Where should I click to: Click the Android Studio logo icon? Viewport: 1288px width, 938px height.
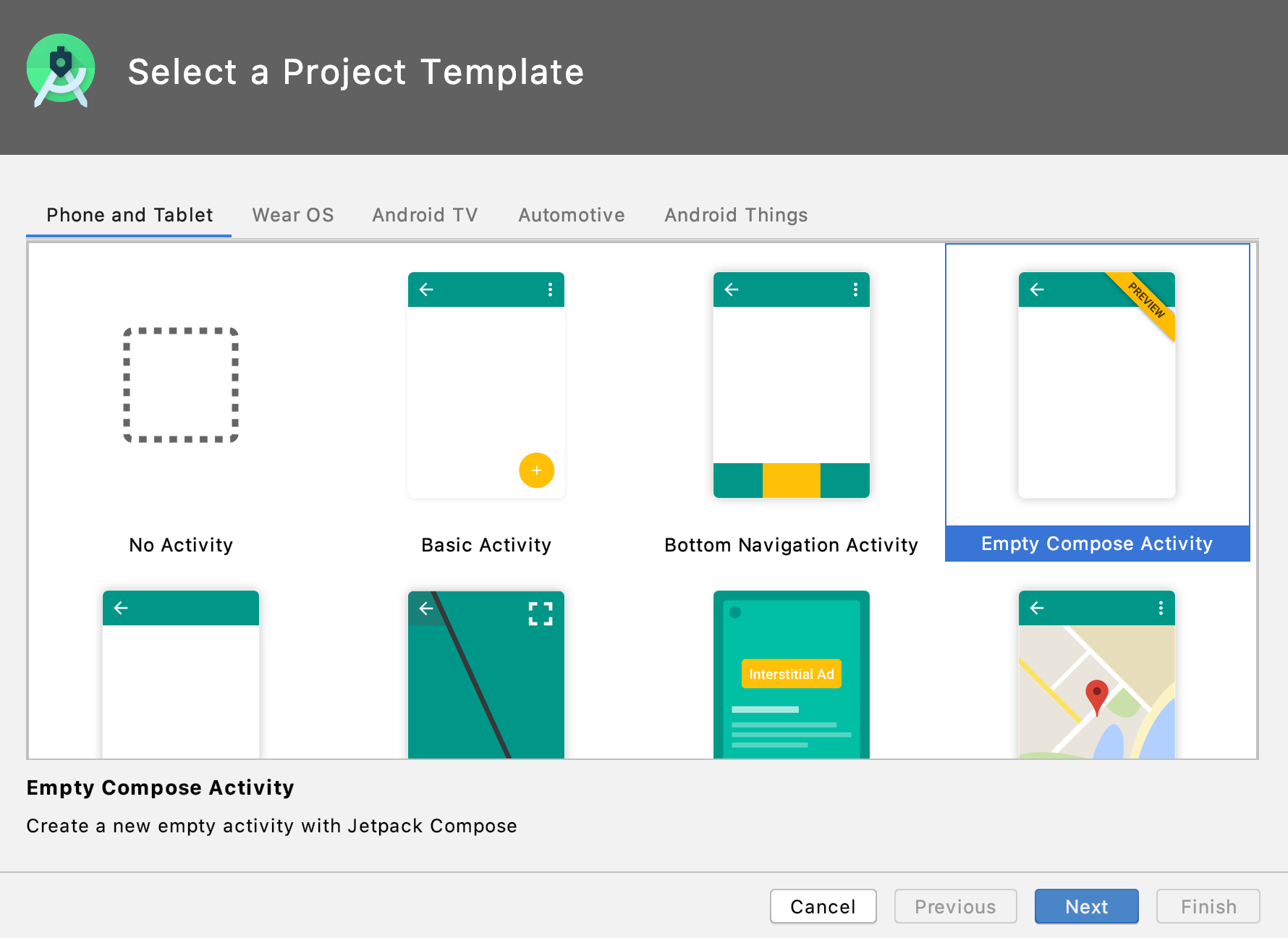(61, 71)
